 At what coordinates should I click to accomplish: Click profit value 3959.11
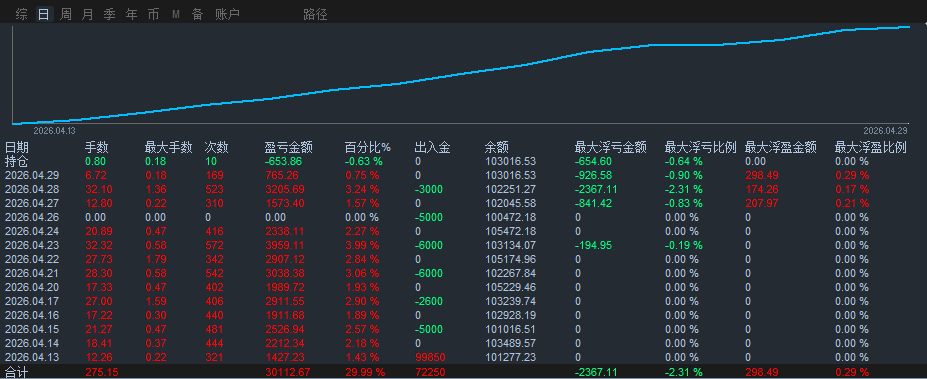pyautogui.click(x=285, y=245)
